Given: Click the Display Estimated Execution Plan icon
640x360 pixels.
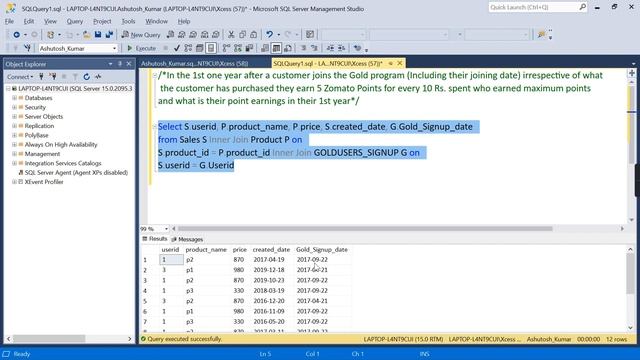Looking at the screenshot, I should tap(188, 48).
